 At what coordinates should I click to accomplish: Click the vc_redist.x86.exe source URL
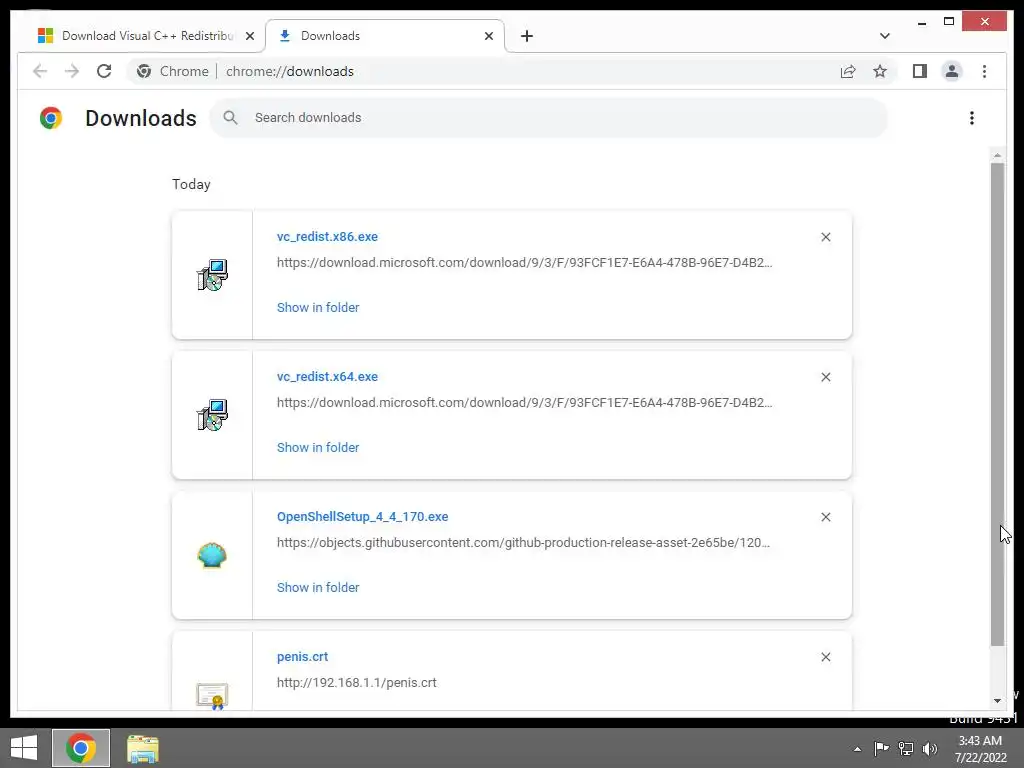pos(524,263)
